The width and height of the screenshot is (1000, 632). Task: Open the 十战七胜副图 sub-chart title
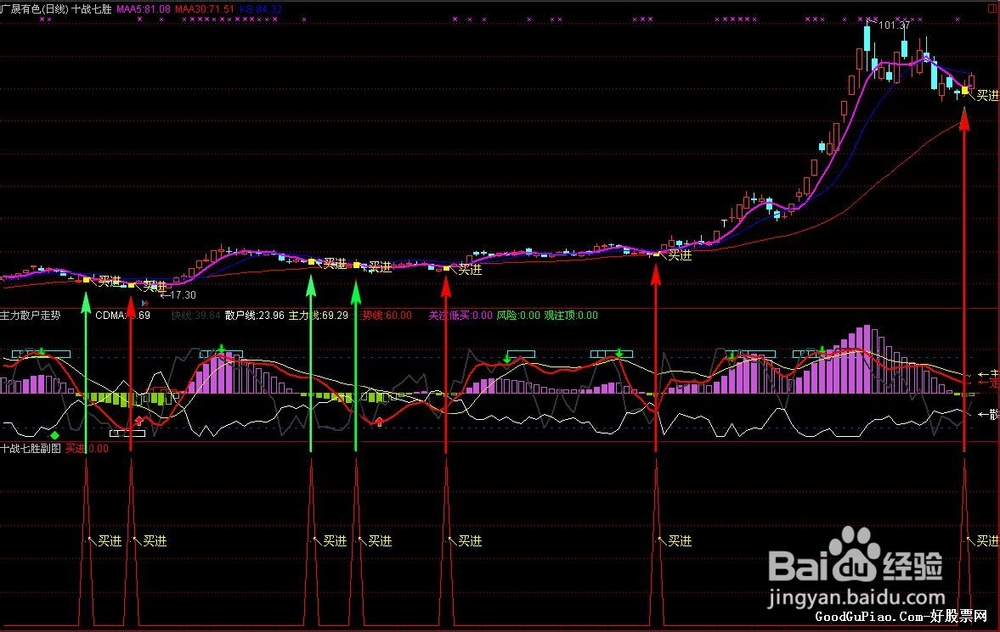click(x=31, y=448)
